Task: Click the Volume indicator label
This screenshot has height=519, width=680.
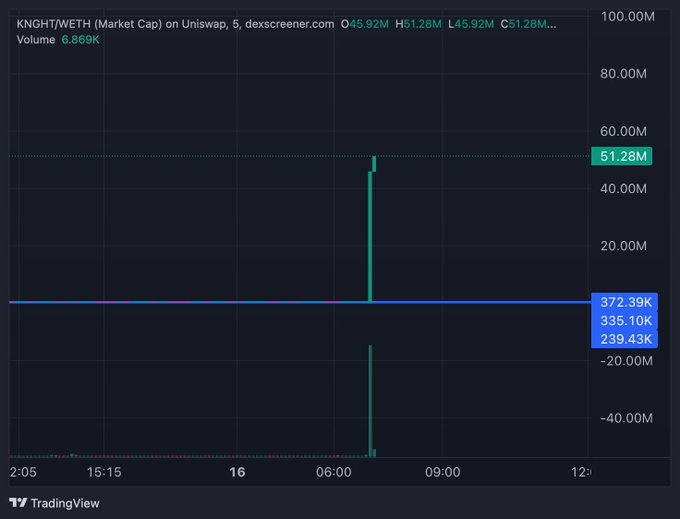Action: [36, 40]
